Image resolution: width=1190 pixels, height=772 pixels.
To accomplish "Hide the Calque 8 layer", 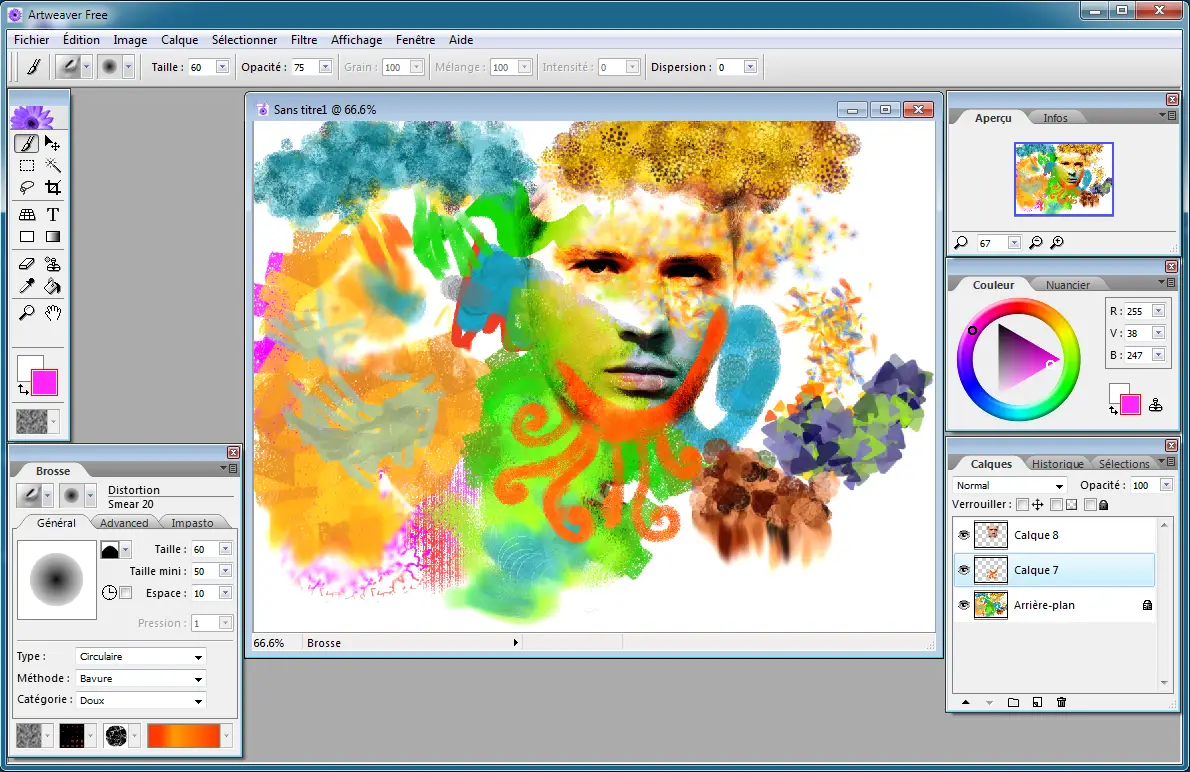I will point(964,535).
